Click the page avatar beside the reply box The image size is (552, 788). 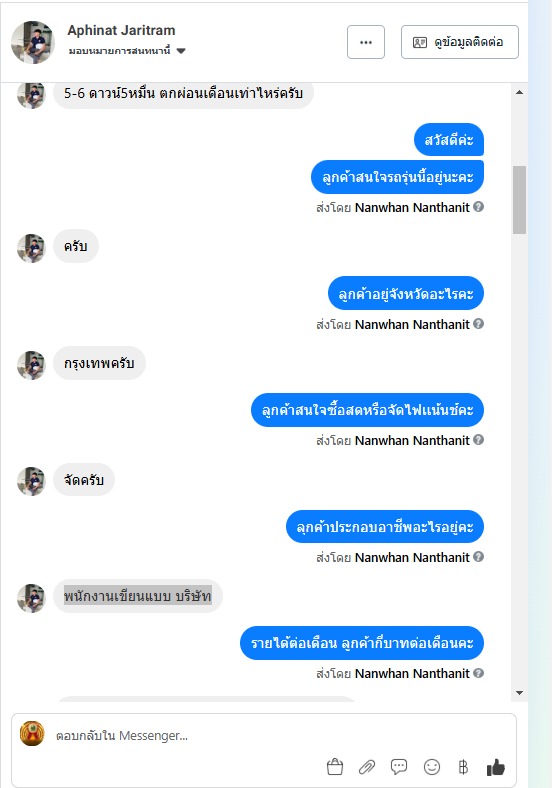coord(32,733)
